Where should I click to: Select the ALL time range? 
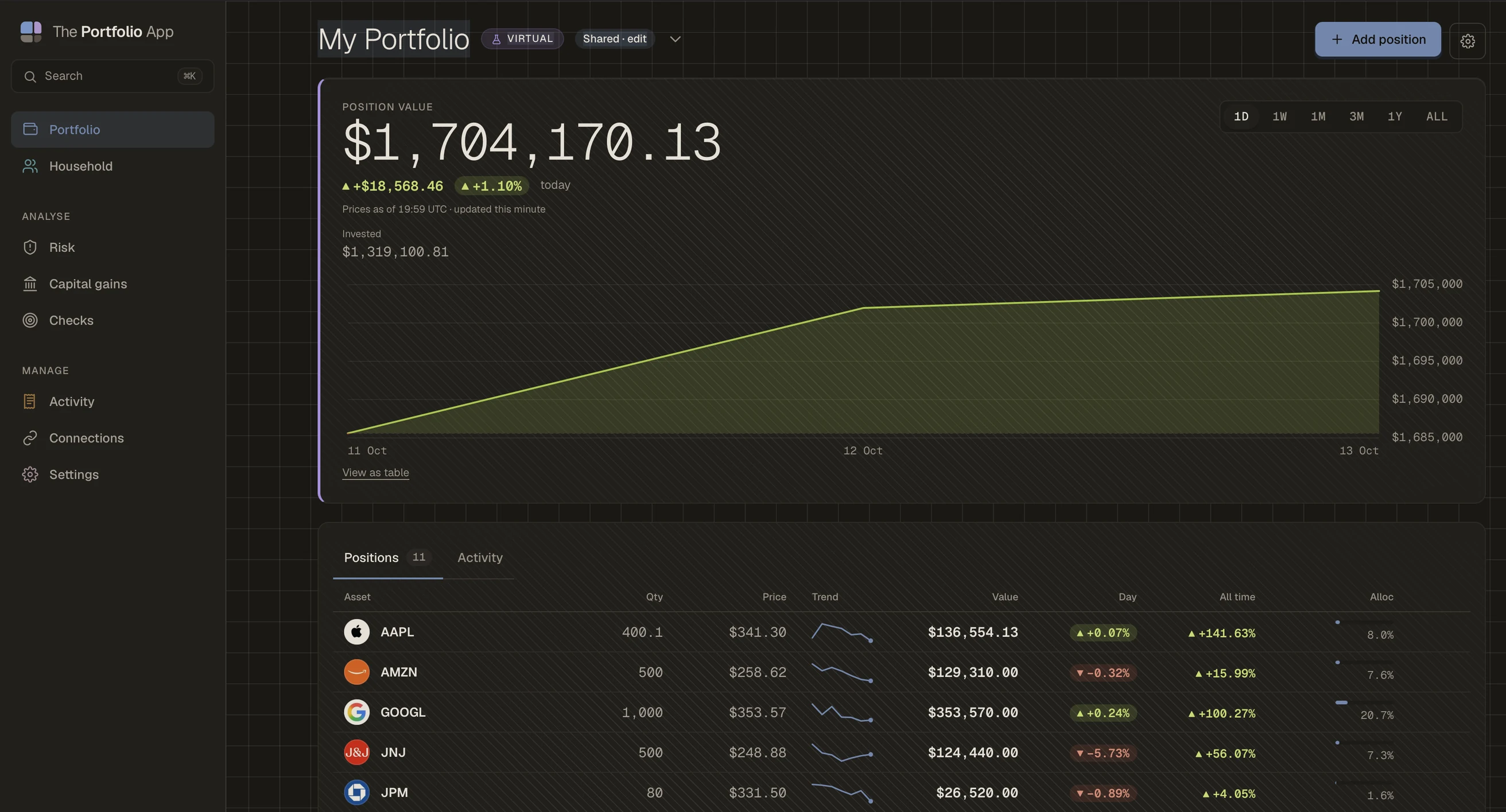pos(1437,116)
